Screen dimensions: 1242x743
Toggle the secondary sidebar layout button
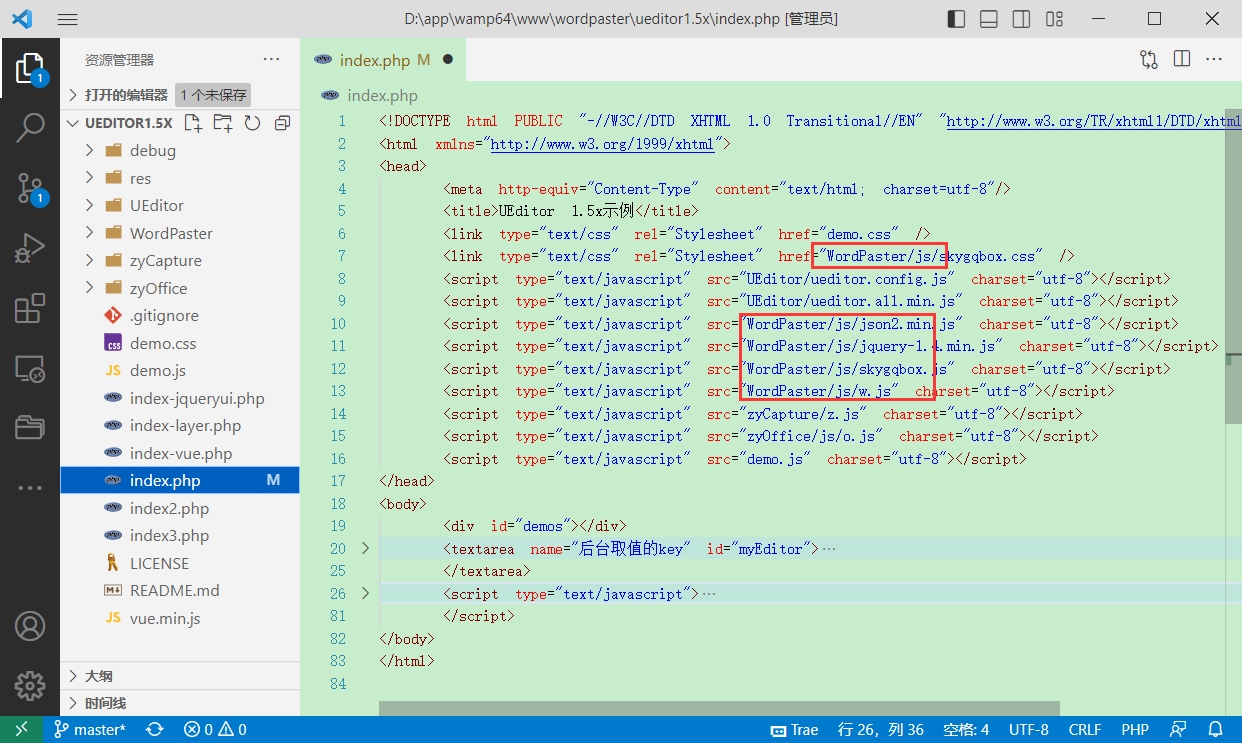(x=1021, y=19)
